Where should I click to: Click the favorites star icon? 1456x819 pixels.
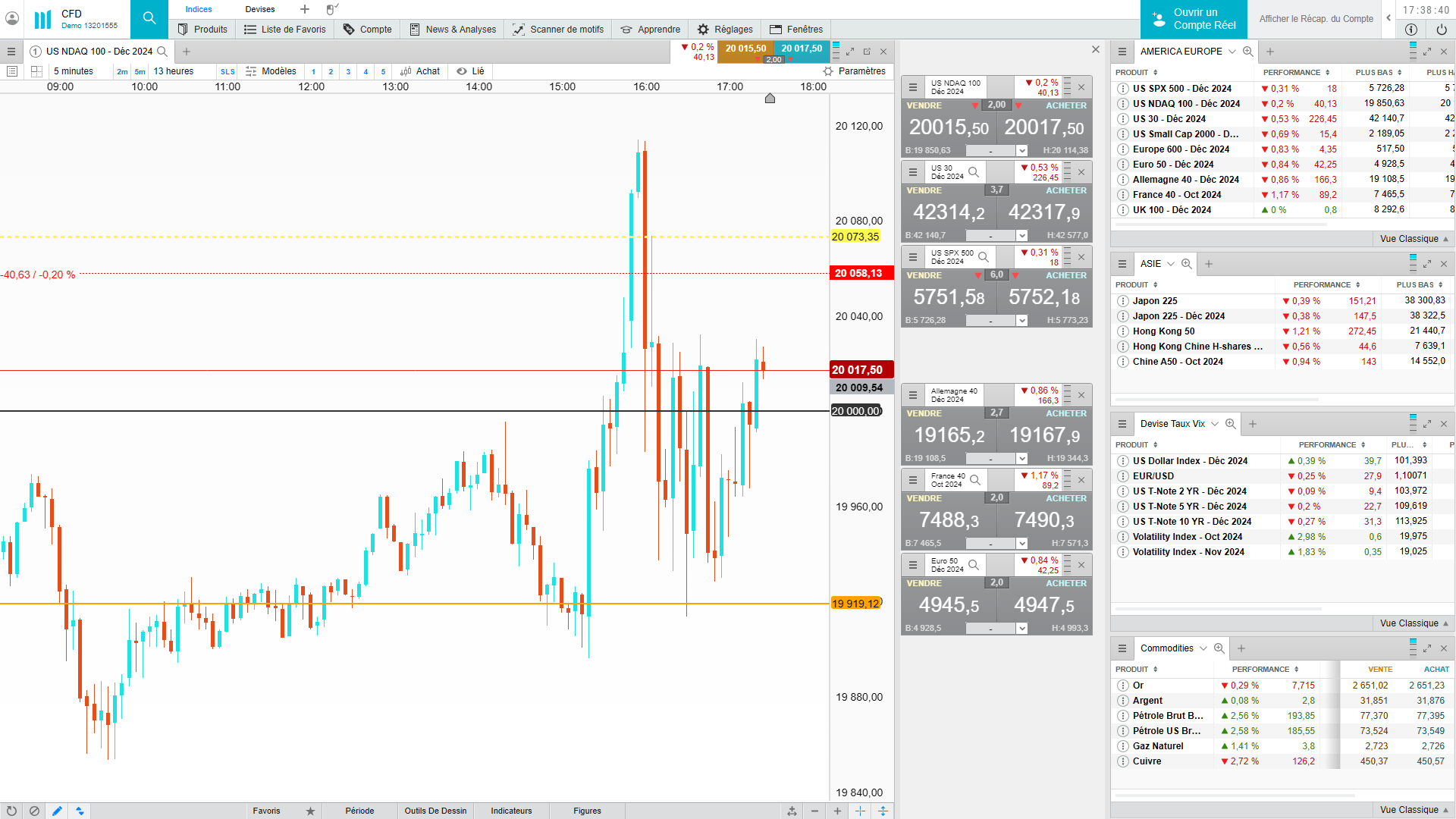click(x=310, y=811)
